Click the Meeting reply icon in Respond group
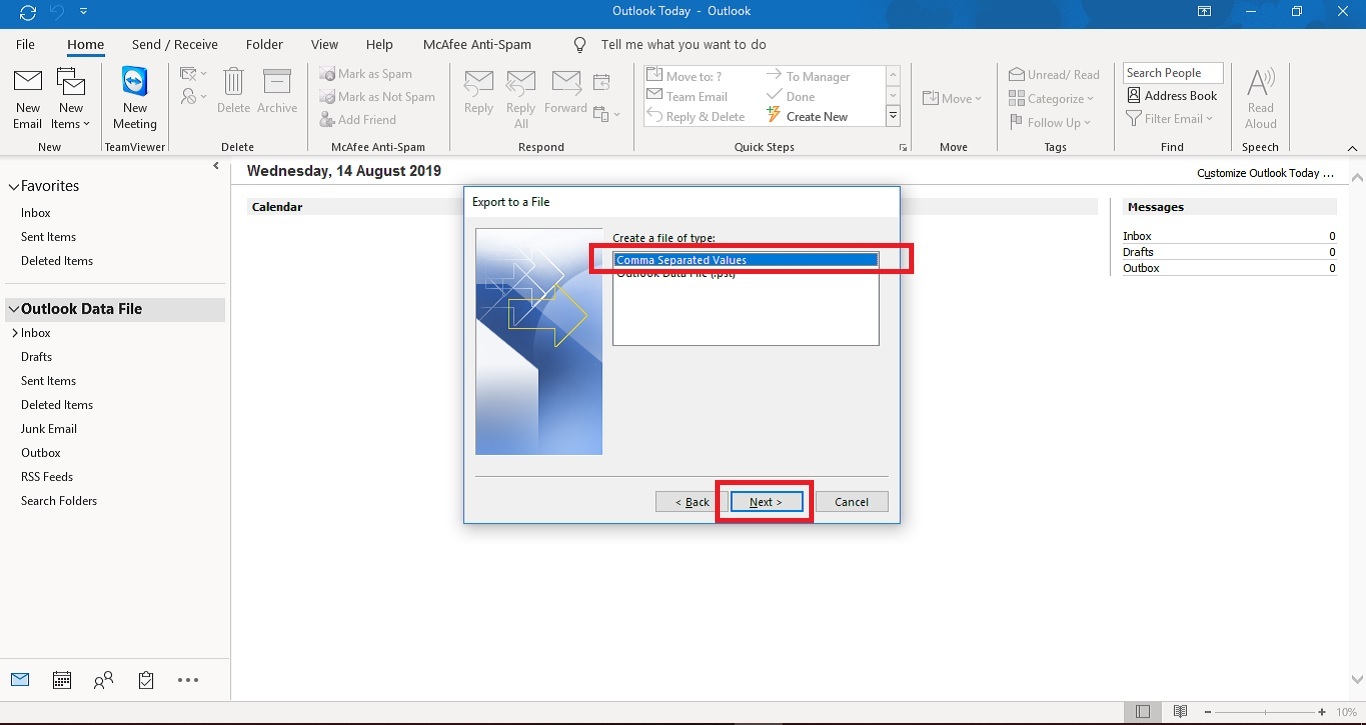Screen dimensions: 1366x725 pos(602,82)
